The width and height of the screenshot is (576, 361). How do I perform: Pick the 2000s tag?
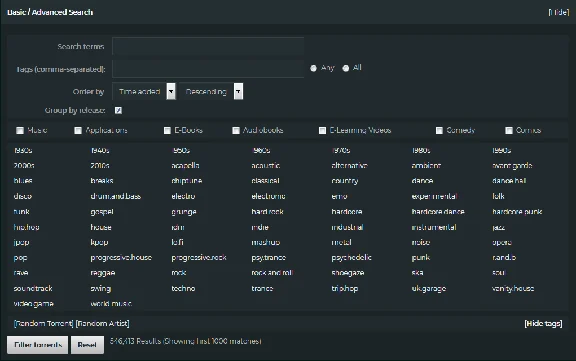pos(24,166)
